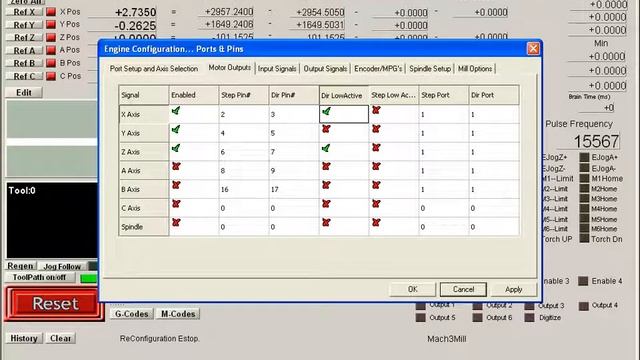Click the Ref X button
640x360 pixels.
pyautogui.click(x=24, y=12)
